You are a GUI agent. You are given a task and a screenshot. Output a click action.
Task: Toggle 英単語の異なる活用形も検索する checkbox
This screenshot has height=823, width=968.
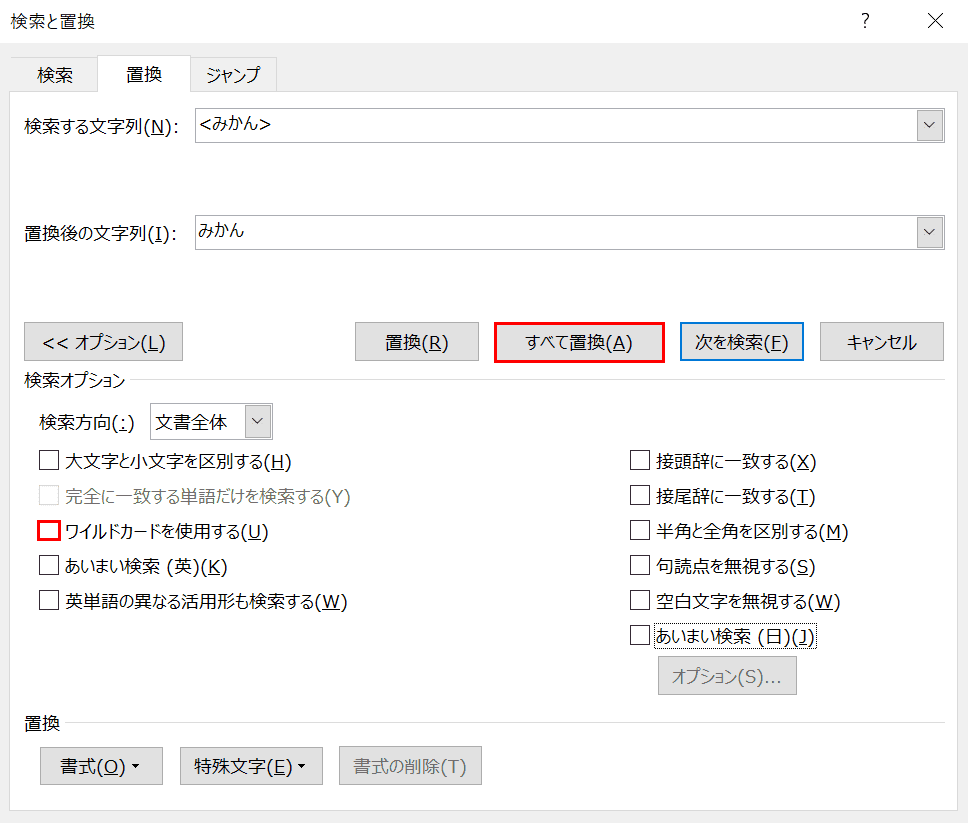click(x=49, y=600)
